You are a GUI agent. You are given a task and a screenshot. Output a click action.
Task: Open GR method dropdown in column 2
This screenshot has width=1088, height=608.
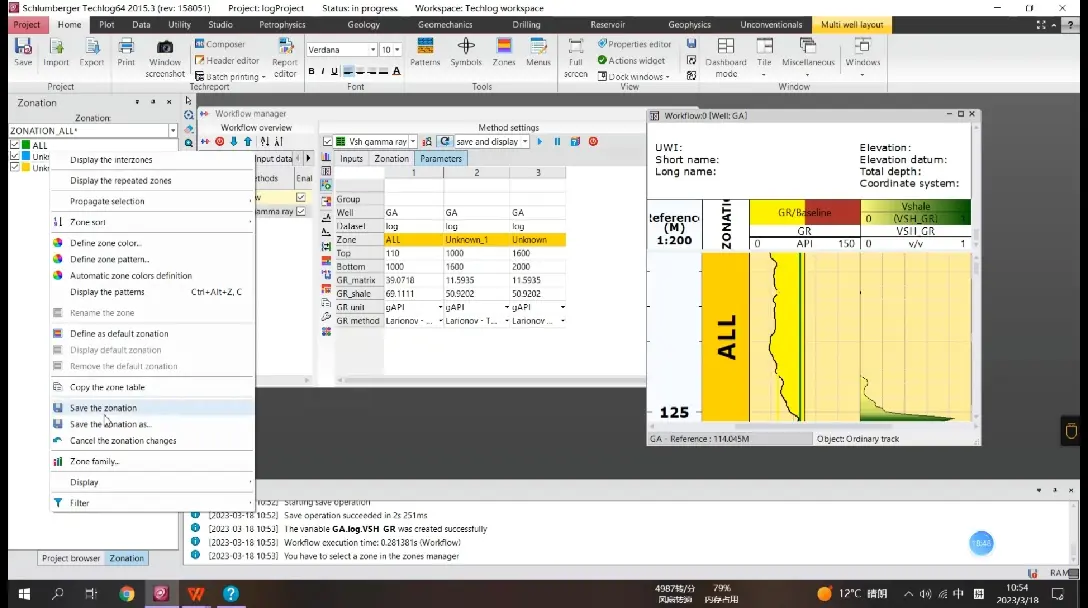click(x=507, y=321)
